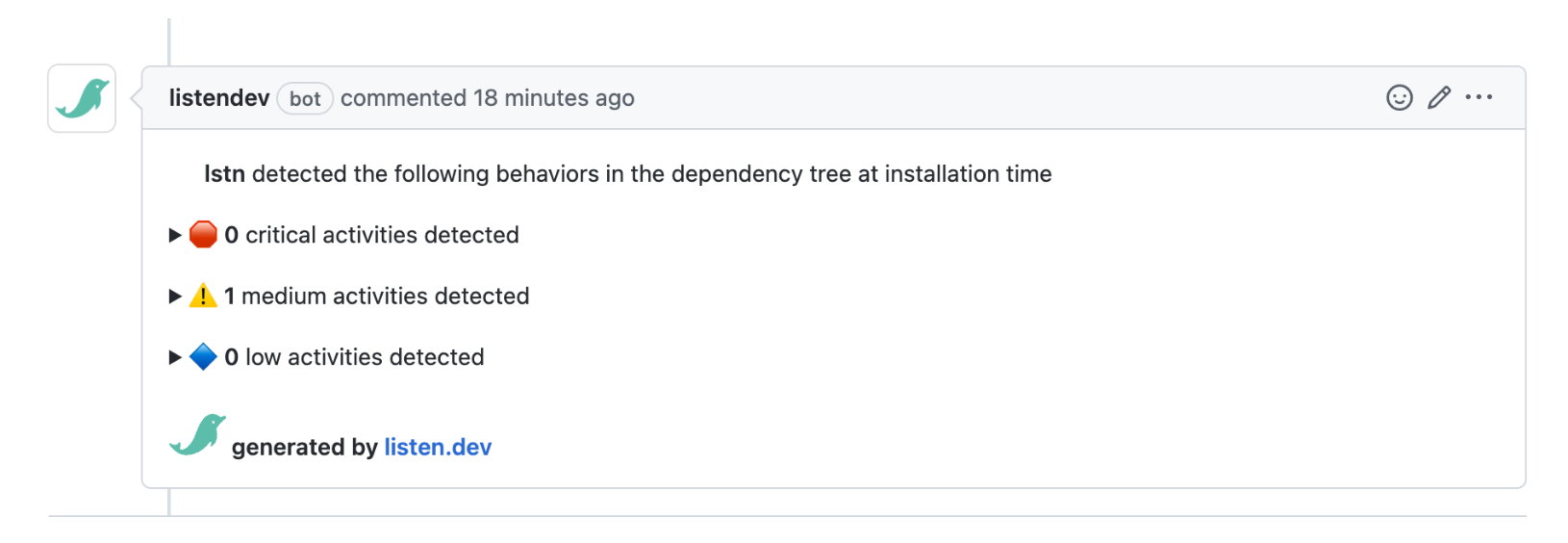Click the listendev dolphin avatar thumbnail
Viewport: 1568px width, 543px height.
click(x=82, y=98)
